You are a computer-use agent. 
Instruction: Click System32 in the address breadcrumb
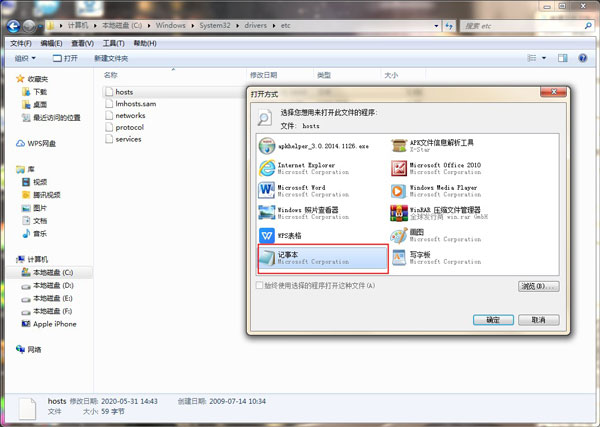click(x=215, y=26)
